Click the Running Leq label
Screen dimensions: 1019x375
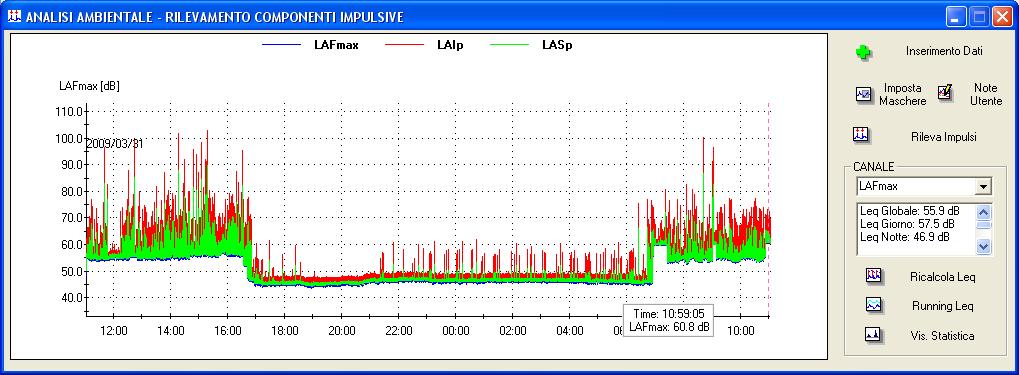pyautogui.click(x=943, y=306)
